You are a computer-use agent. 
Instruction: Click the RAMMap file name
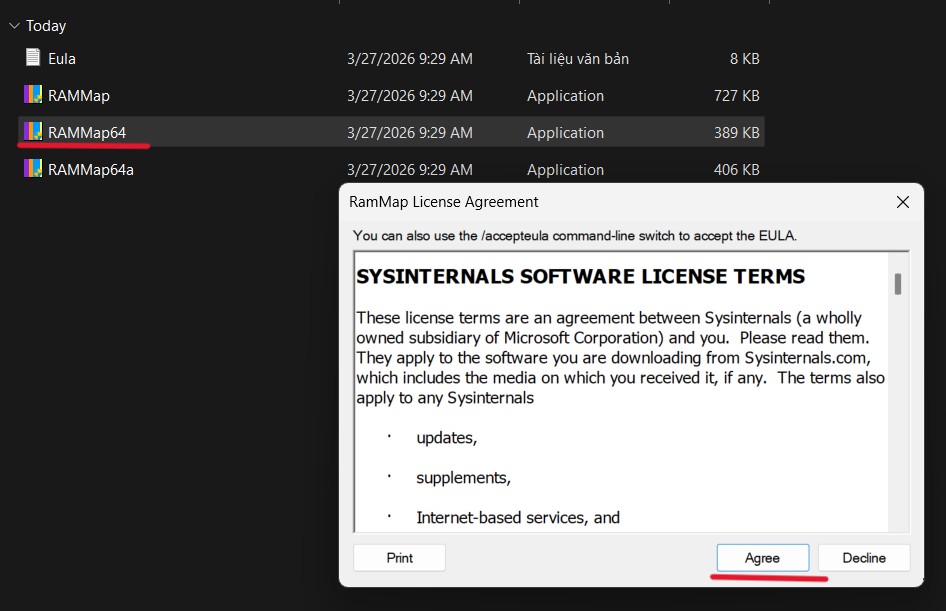(x=79, y=96)
